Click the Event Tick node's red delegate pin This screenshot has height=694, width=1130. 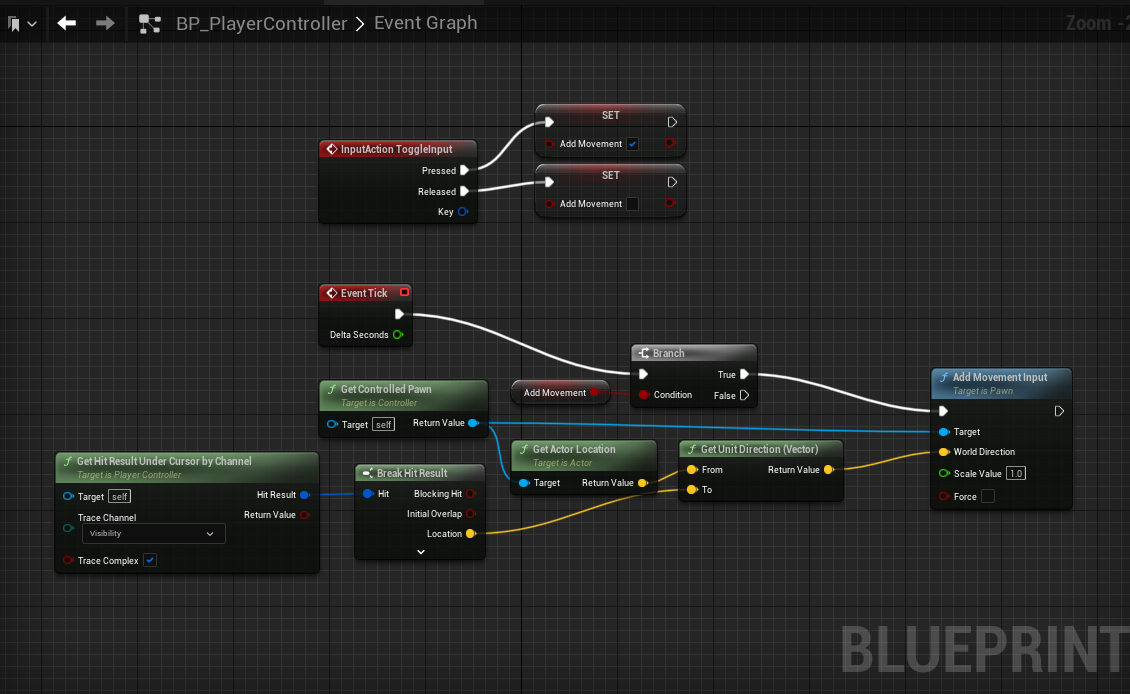404,293
